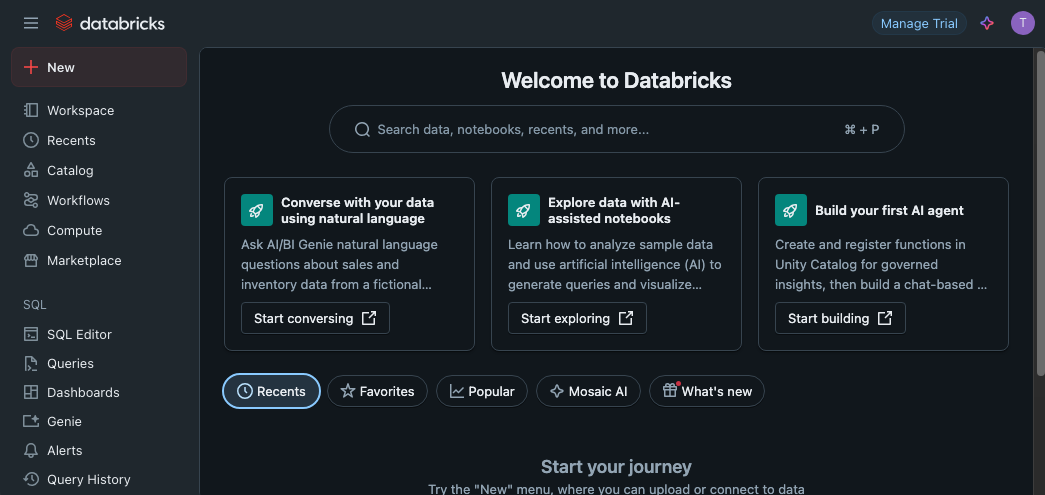The image size is (1045, 495).
Task: Click the Compute cloud icon
Action: [x=31, y=231]
